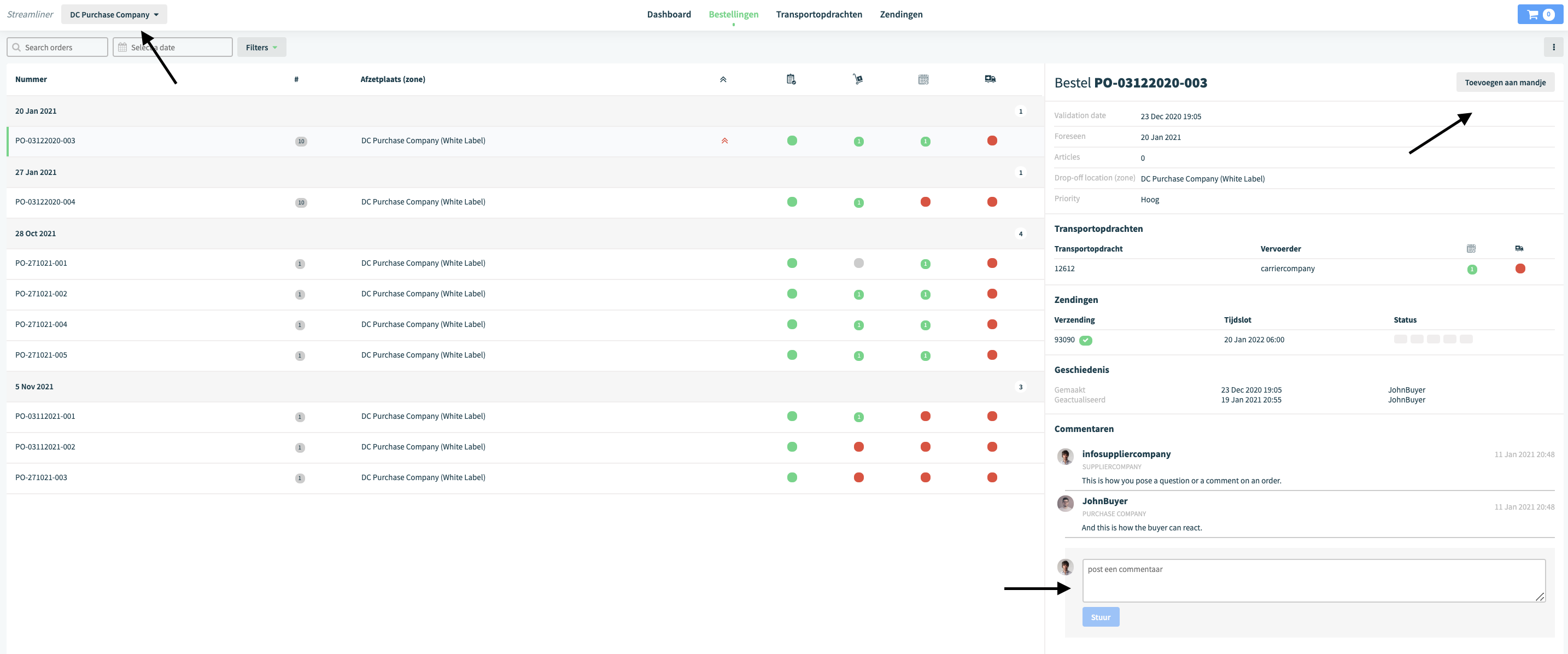Click the calendar timeslot column header icon
Viewport: 1568px width, 654px height.
pos(923,79)
